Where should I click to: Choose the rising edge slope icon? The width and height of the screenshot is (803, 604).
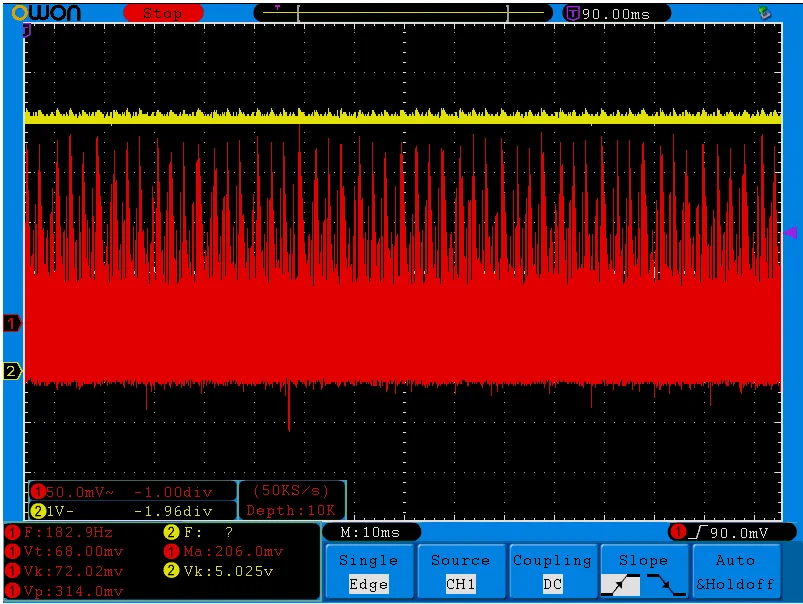(620, 585)
